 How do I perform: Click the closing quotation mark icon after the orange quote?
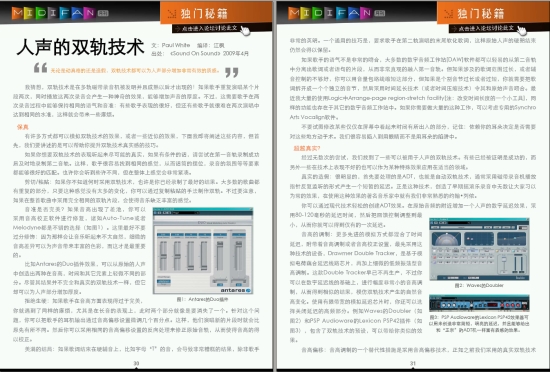coord(232,73)
